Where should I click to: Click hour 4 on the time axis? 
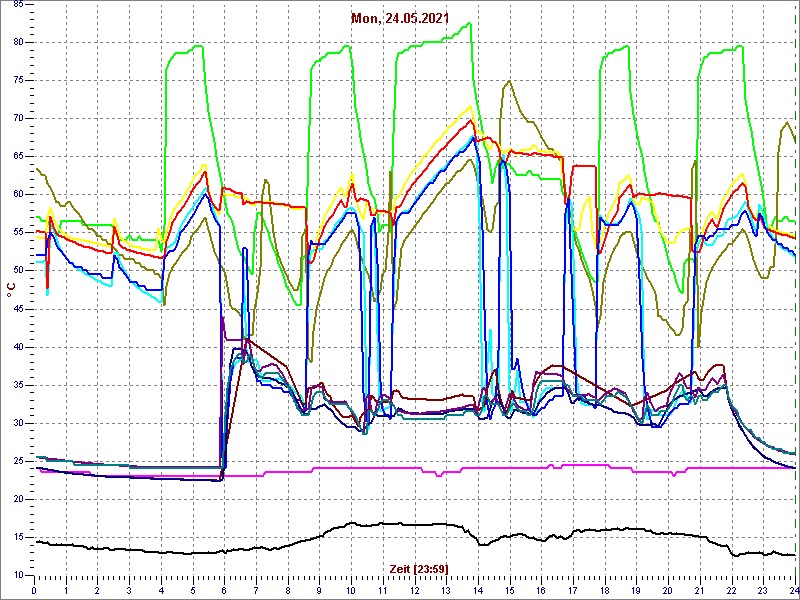[x=161, y=591]
